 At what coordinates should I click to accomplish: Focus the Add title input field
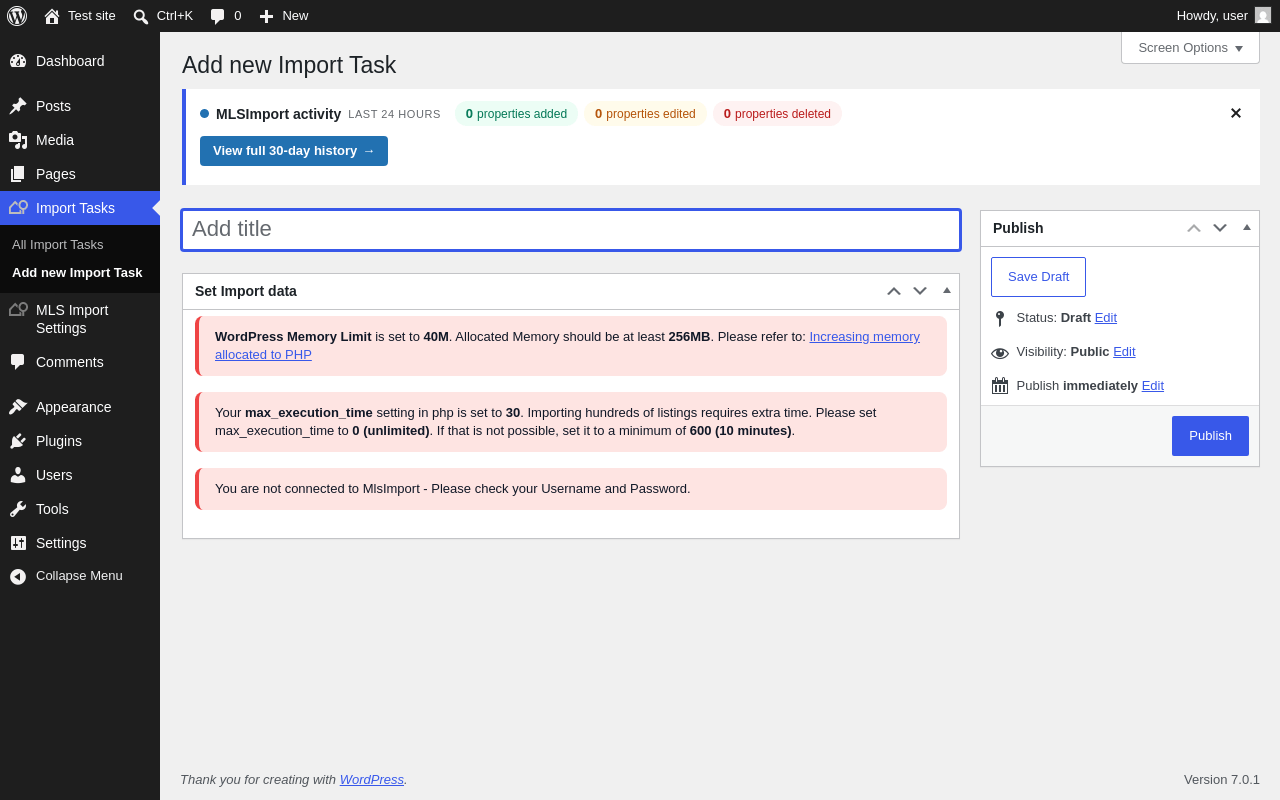(x=571, y=230)
